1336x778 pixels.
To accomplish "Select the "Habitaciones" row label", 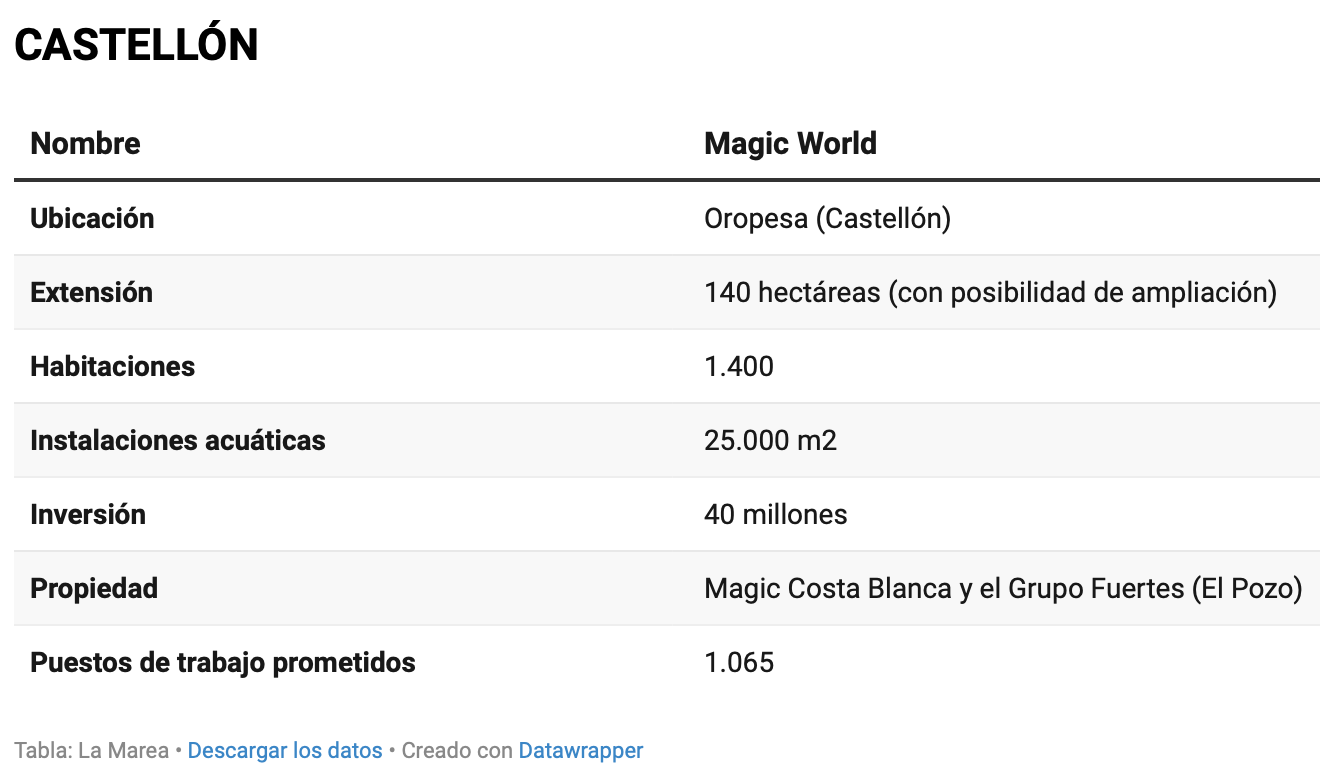I will pos(112,366).
